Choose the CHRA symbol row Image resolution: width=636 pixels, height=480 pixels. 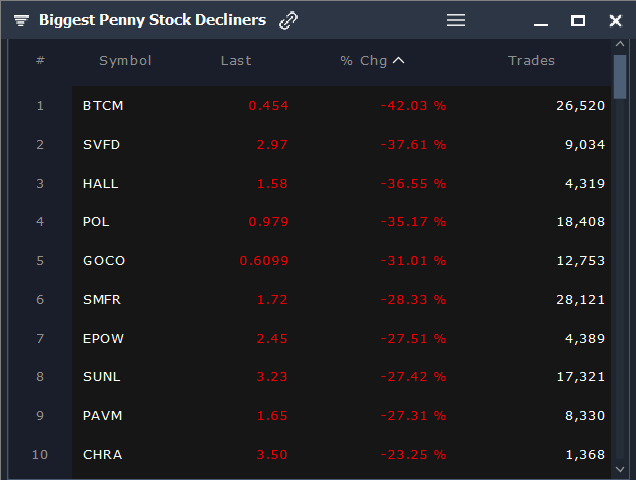(x=103, y=455)
